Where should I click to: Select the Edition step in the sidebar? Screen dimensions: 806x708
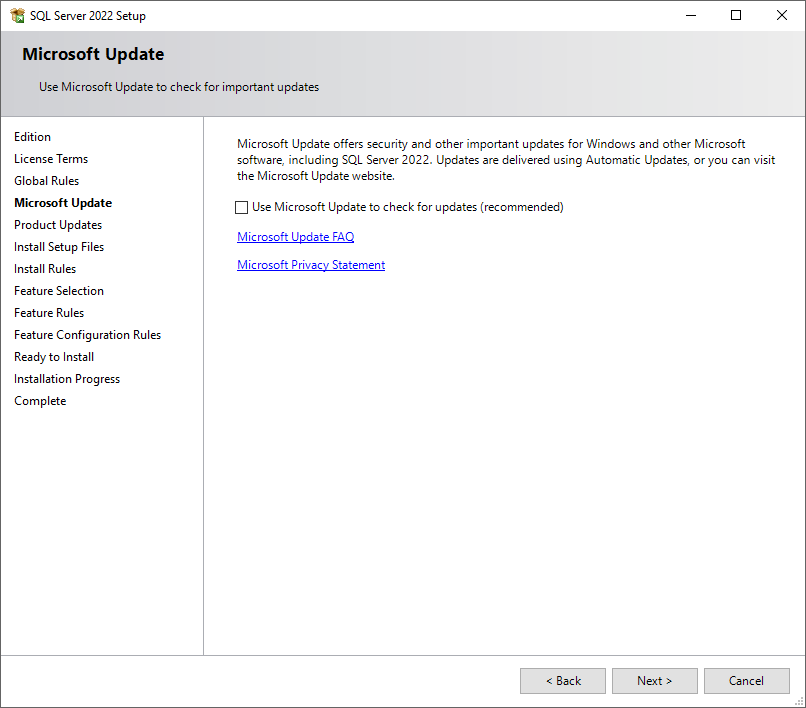coord(32,136)
